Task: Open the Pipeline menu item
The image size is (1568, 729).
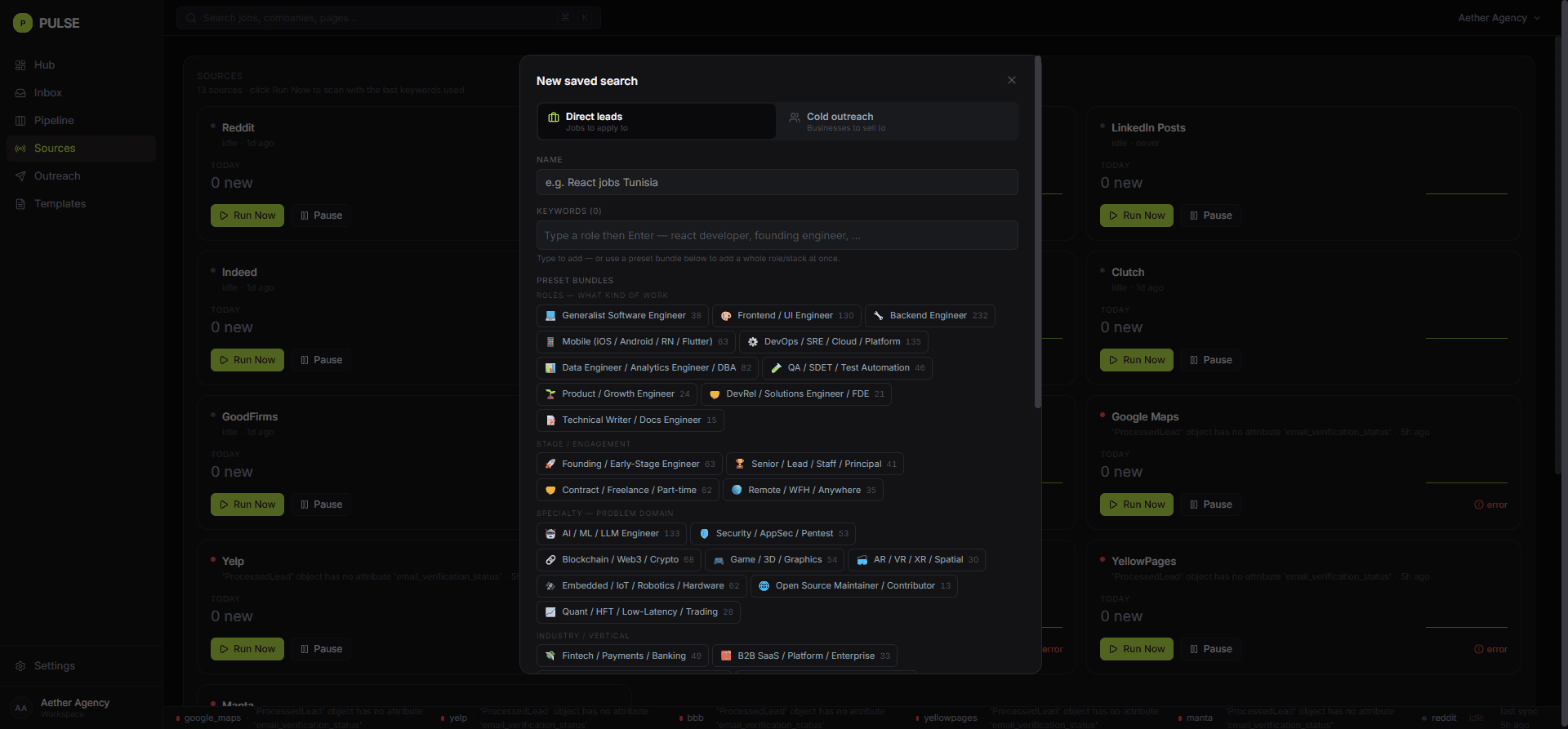Action: point(81,121)
